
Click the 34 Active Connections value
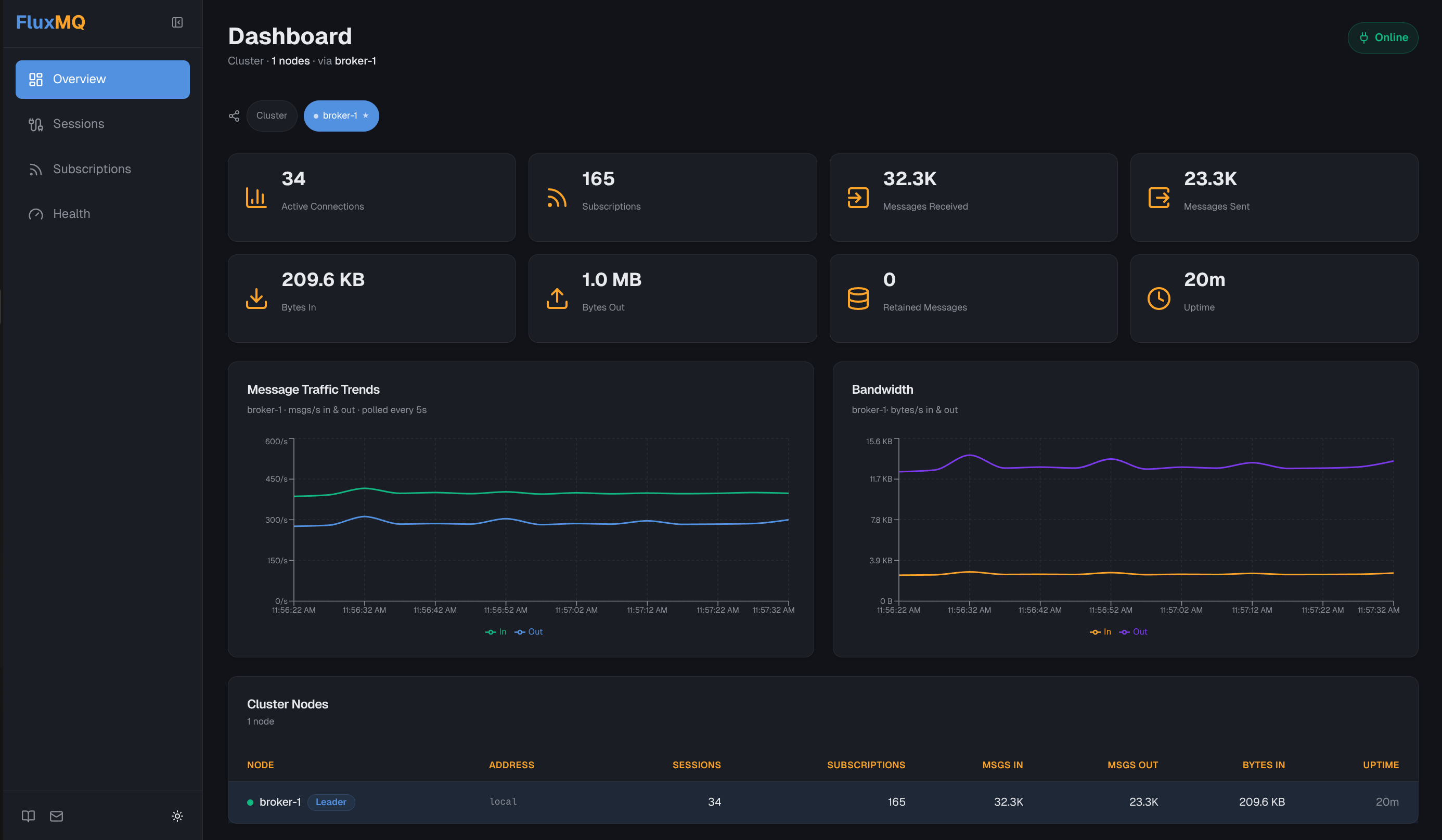click(293, 179)
